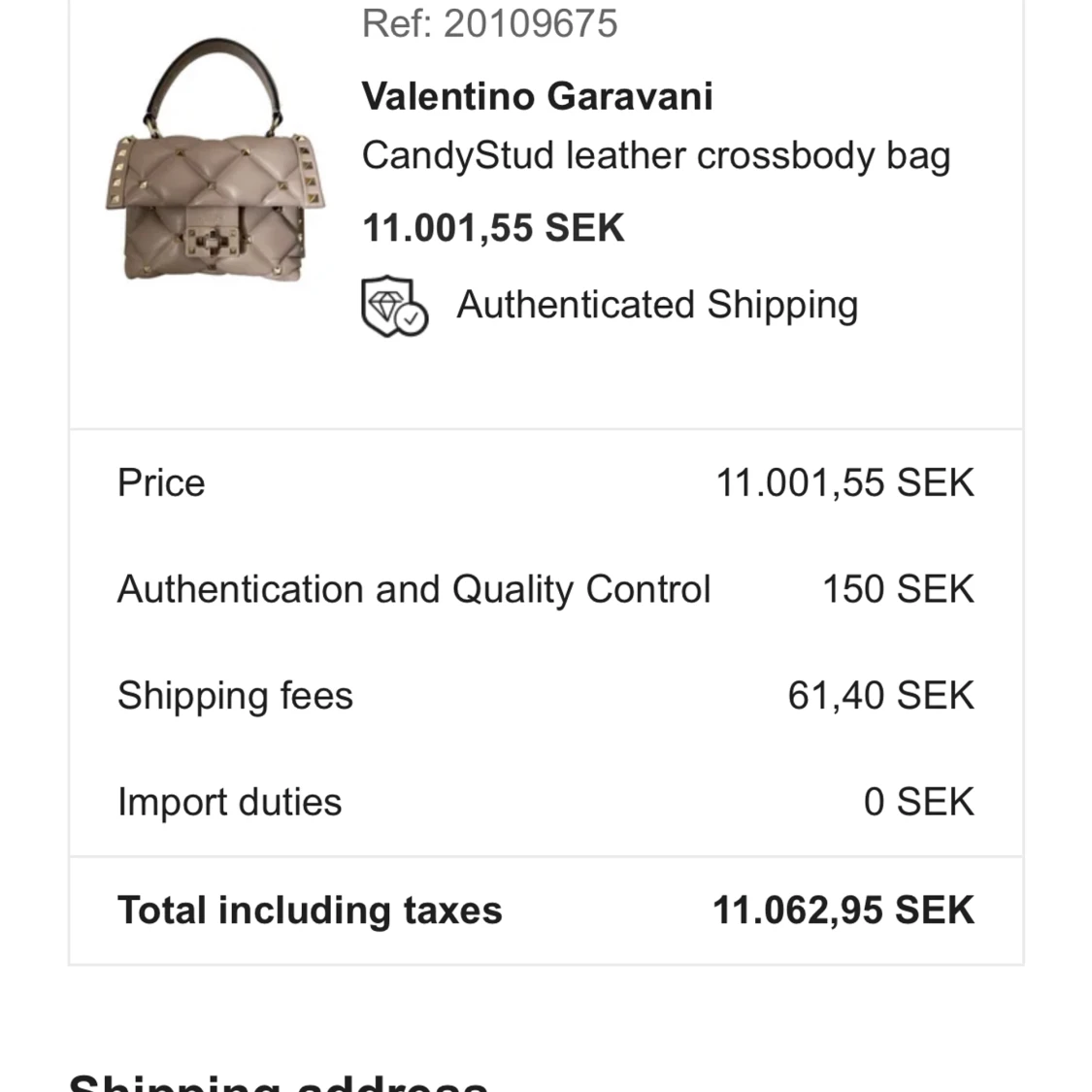1092x1092 pixels.
Task: Select the Price row label
Action: 161,482
